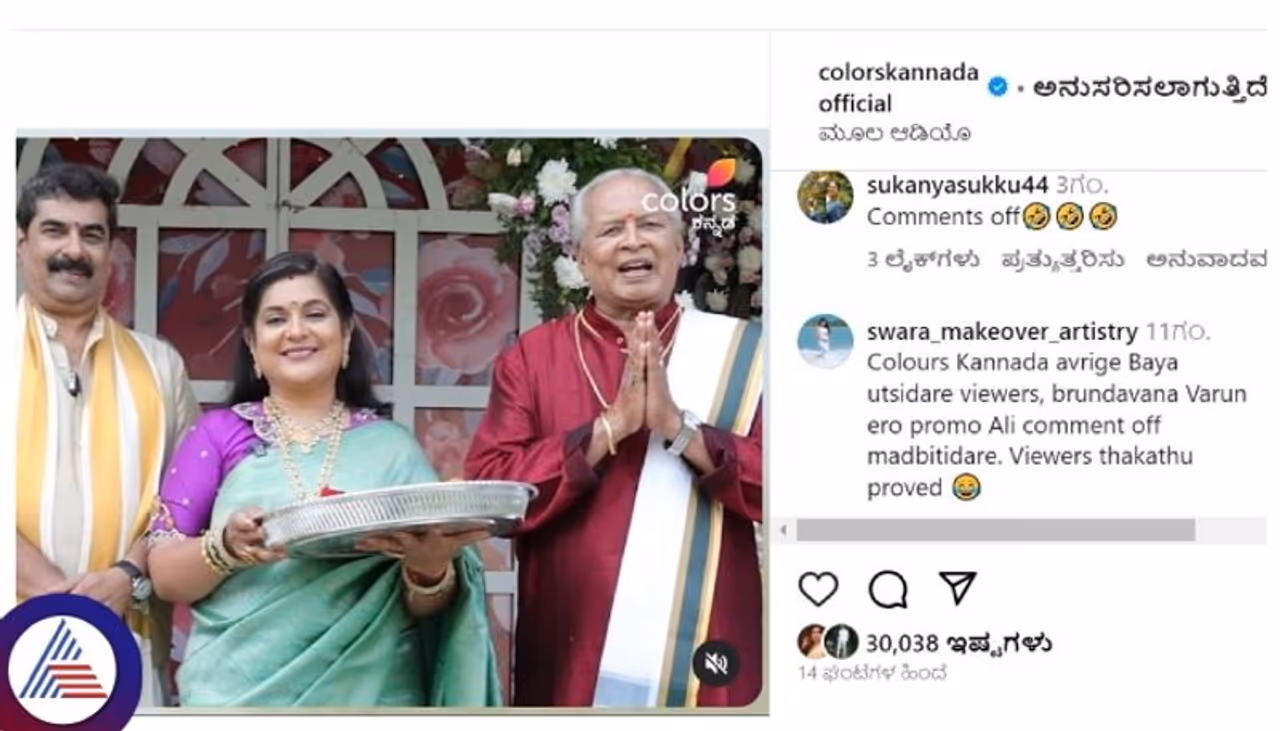Reply to sukanyasukku44's comment

point(1062,260)
